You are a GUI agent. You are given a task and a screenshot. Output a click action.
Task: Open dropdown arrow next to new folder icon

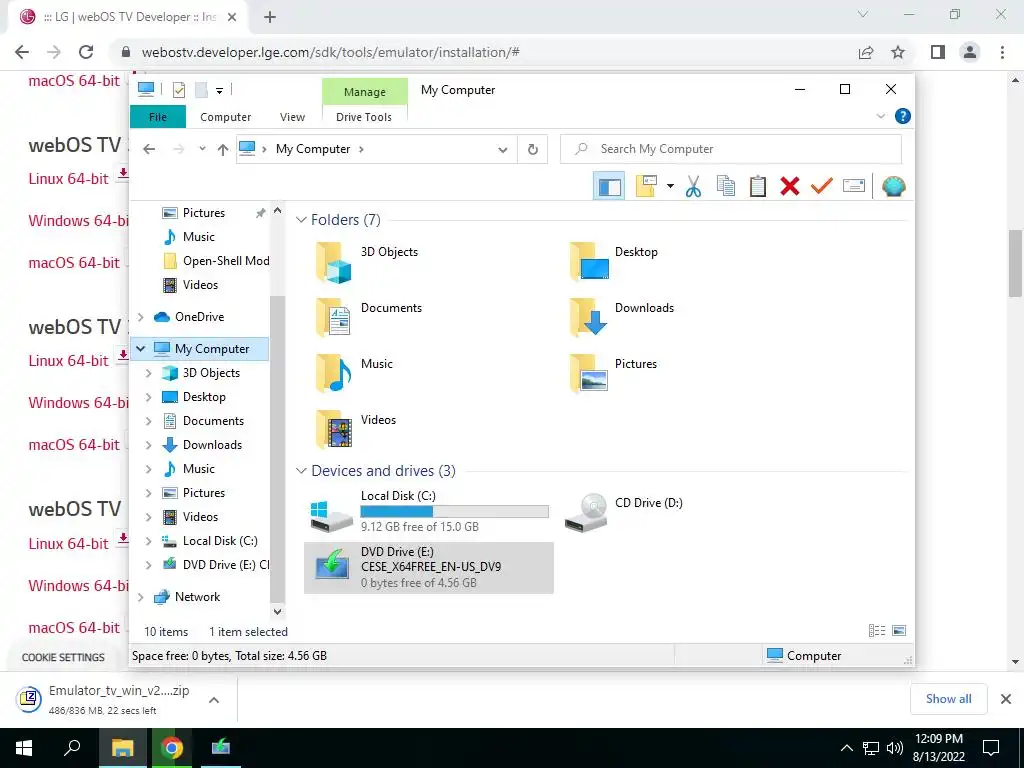point(670,187)
